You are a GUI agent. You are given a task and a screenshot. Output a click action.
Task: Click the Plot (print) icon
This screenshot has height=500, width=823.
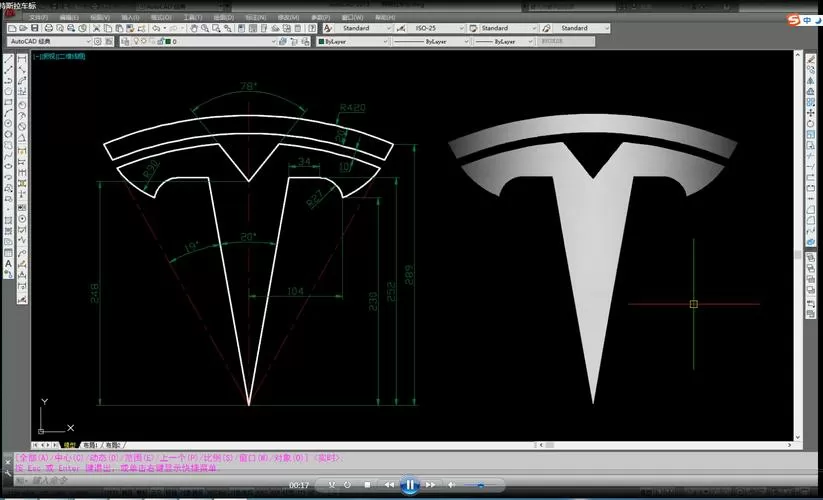(49, 28)
